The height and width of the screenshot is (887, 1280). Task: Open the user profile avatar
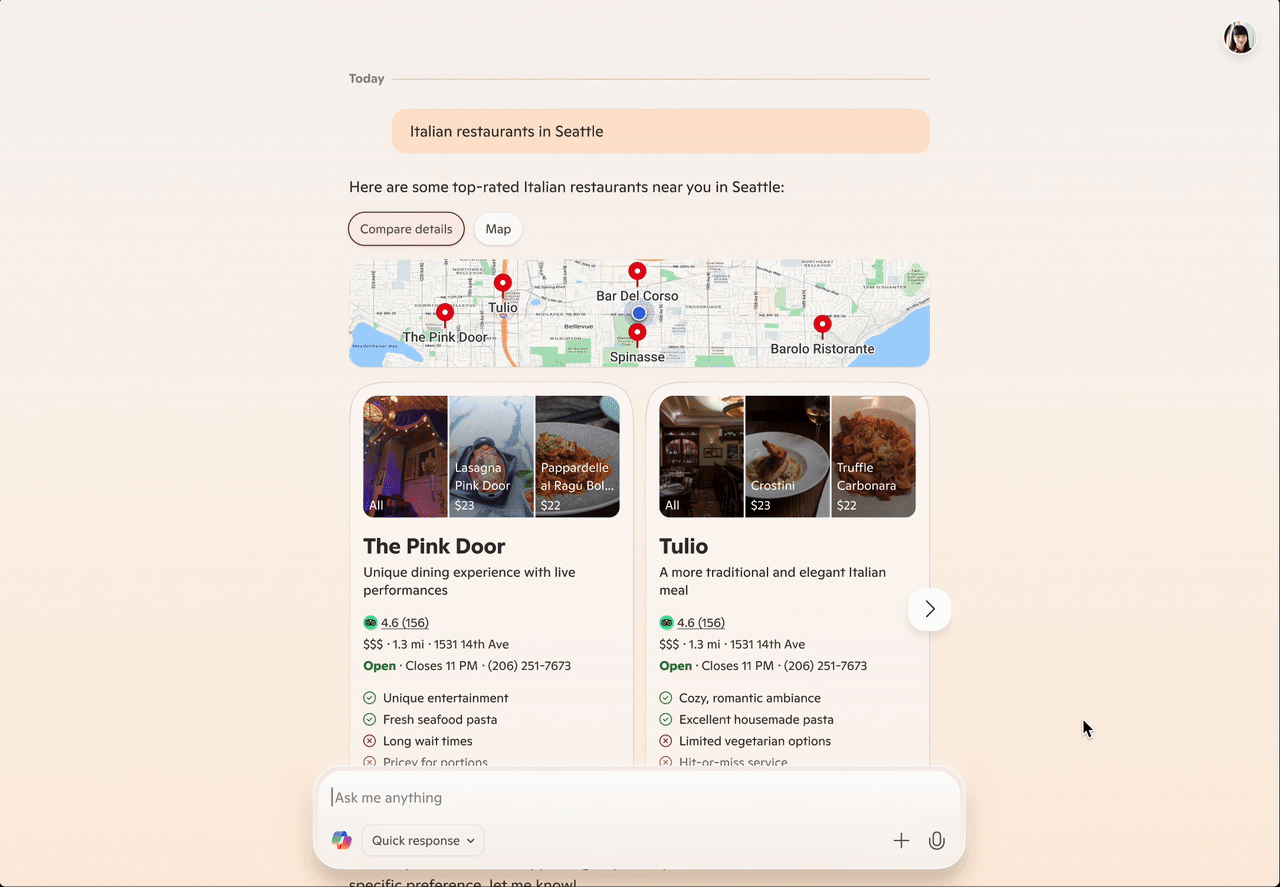coord(1240,38)
